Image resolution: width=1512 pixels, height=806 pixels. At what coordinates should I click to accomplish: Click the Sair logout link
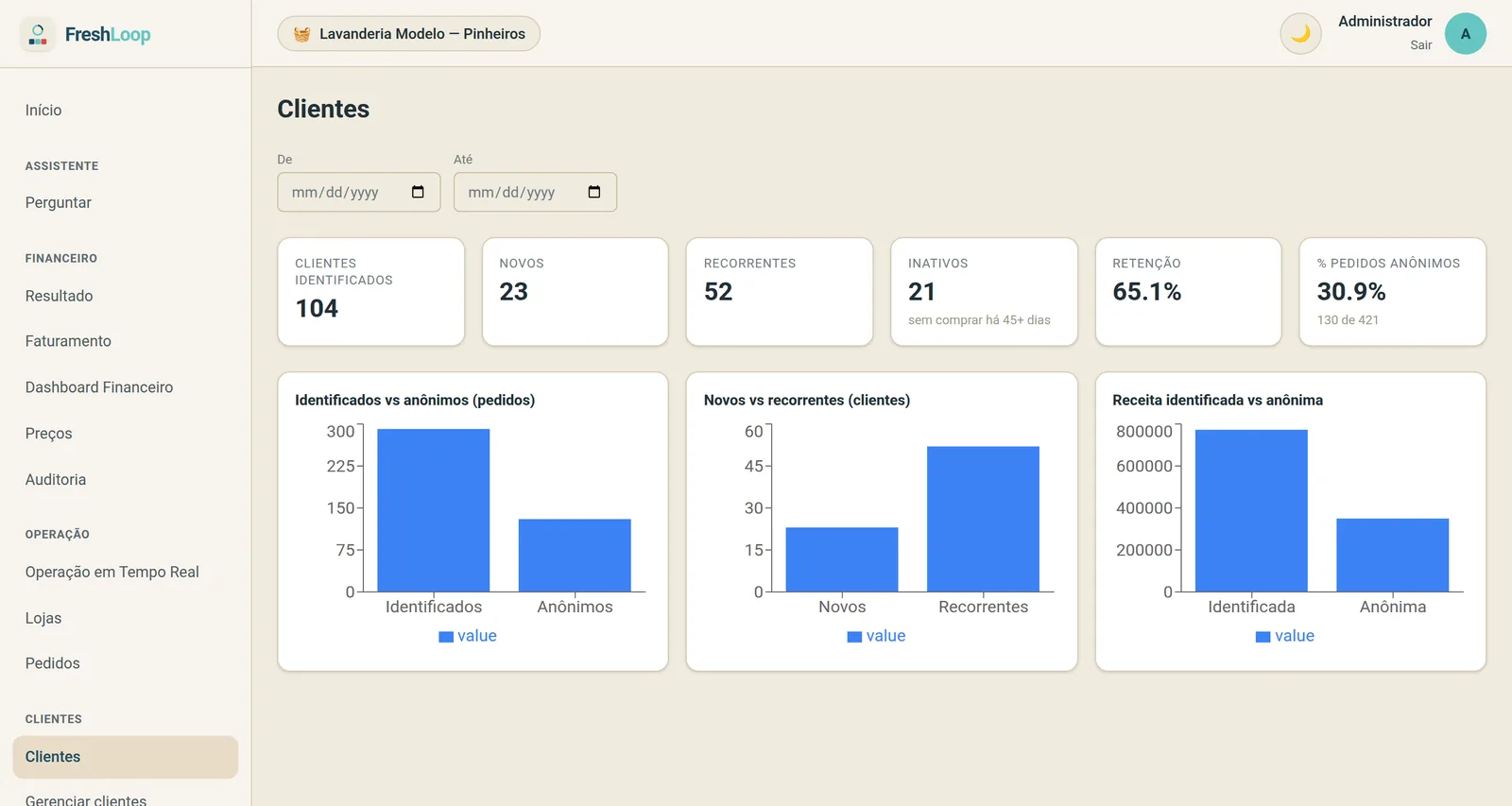pos(1420,45)
